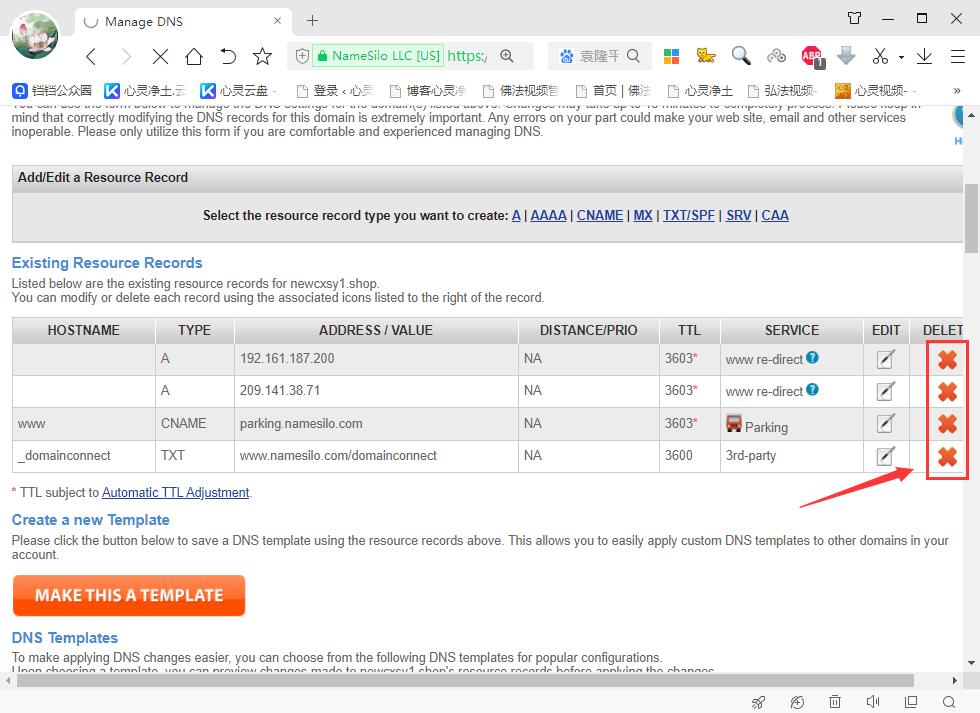Create a new A record

pos(516,216)
